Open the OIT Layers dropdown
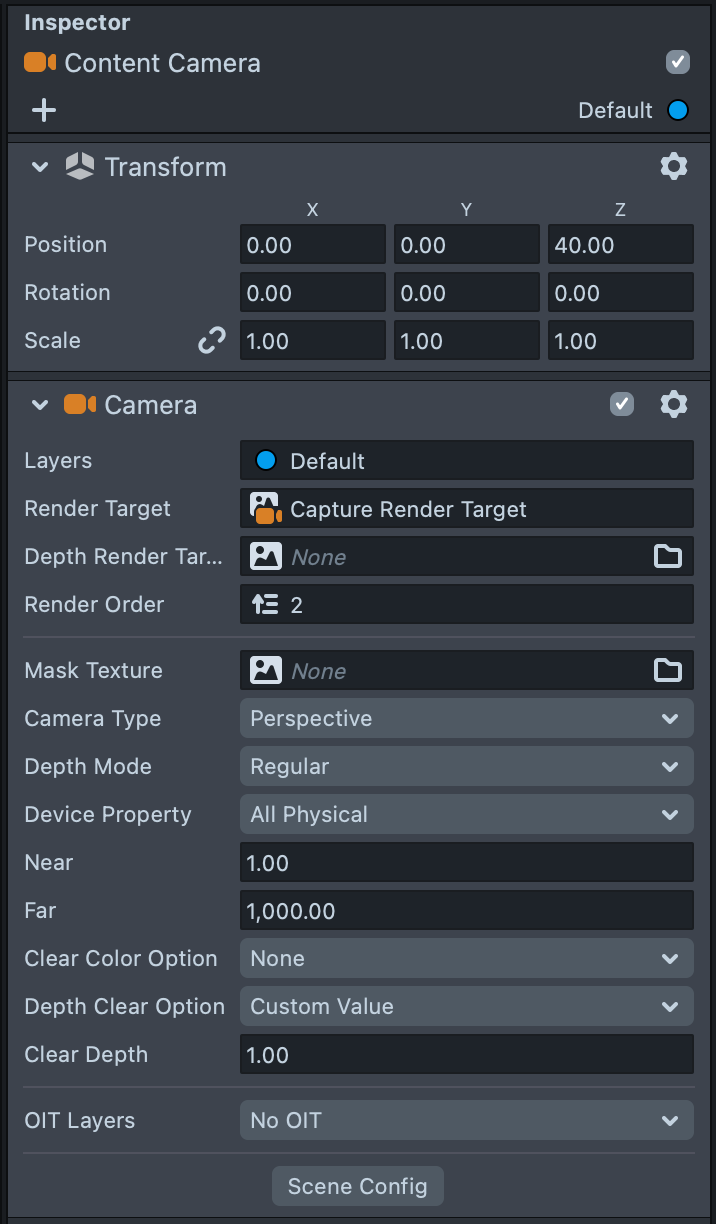716x1224 pixels. (x=466, y=1120)
